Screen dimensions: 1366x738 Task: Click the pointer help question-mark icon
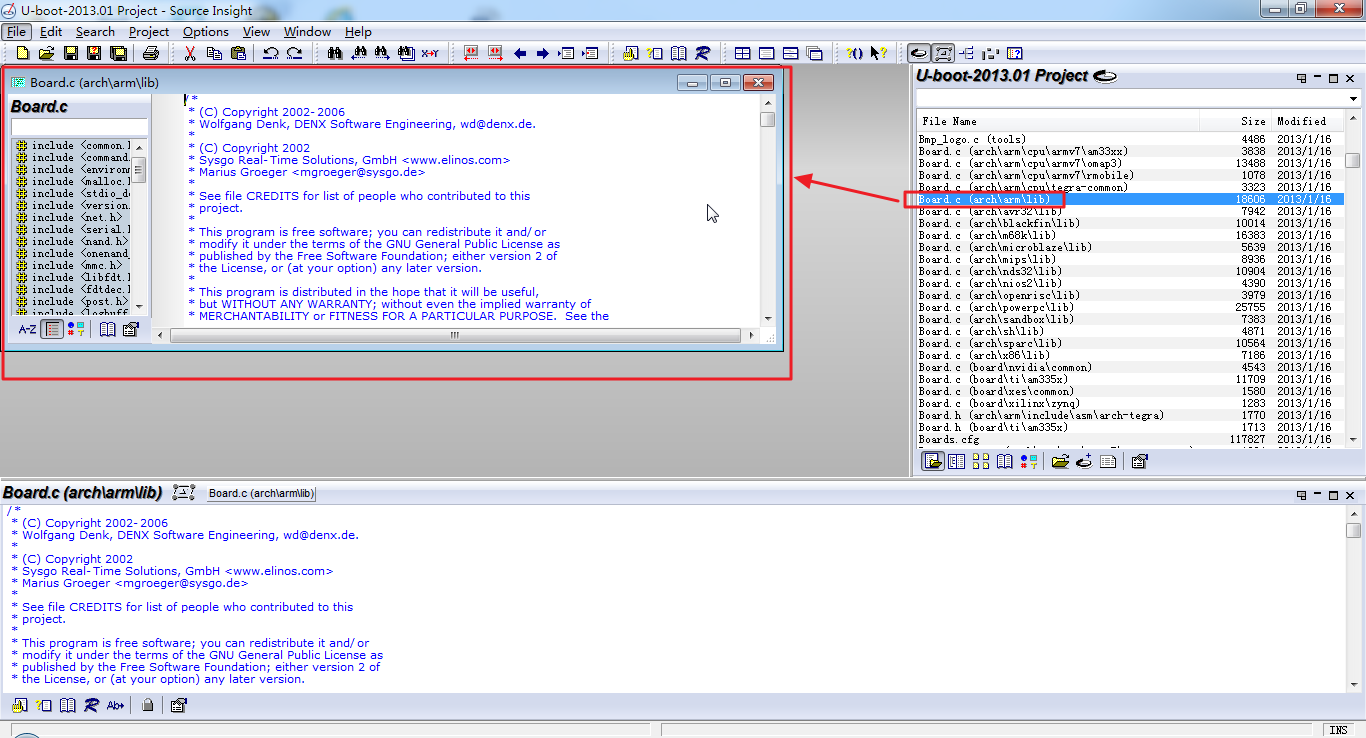879,53
